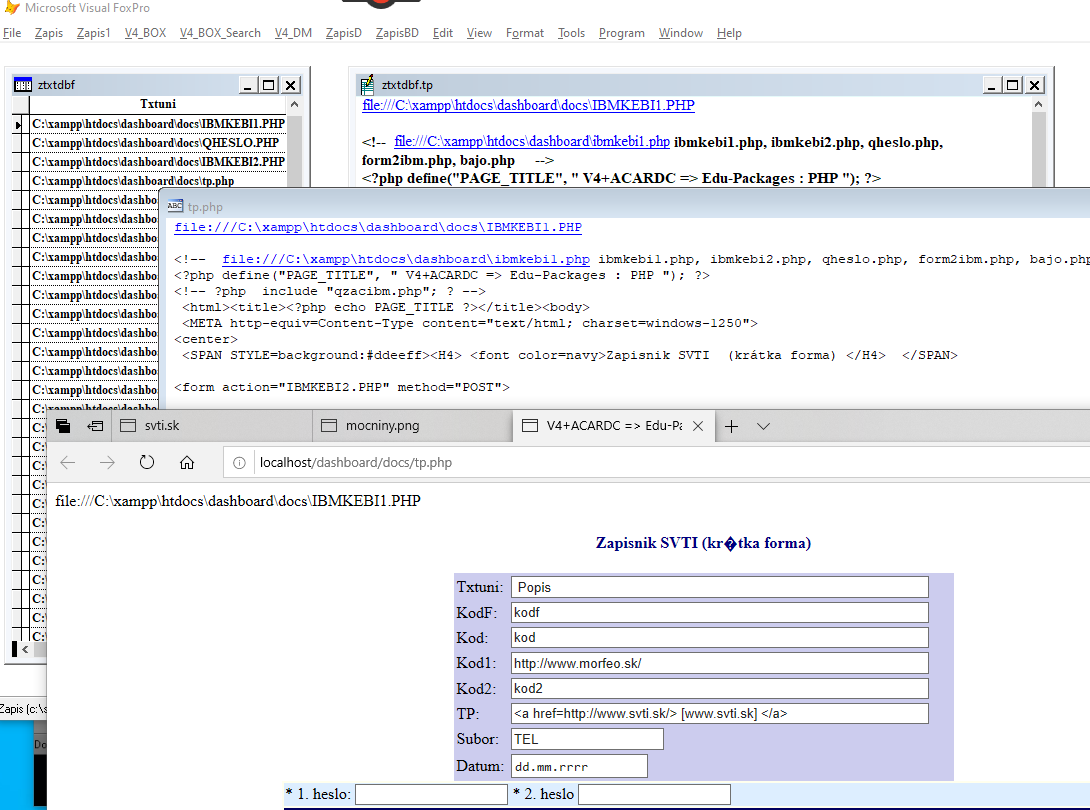Open a new browser tab with plus icon
The image size is (1090, 810).
731,426
